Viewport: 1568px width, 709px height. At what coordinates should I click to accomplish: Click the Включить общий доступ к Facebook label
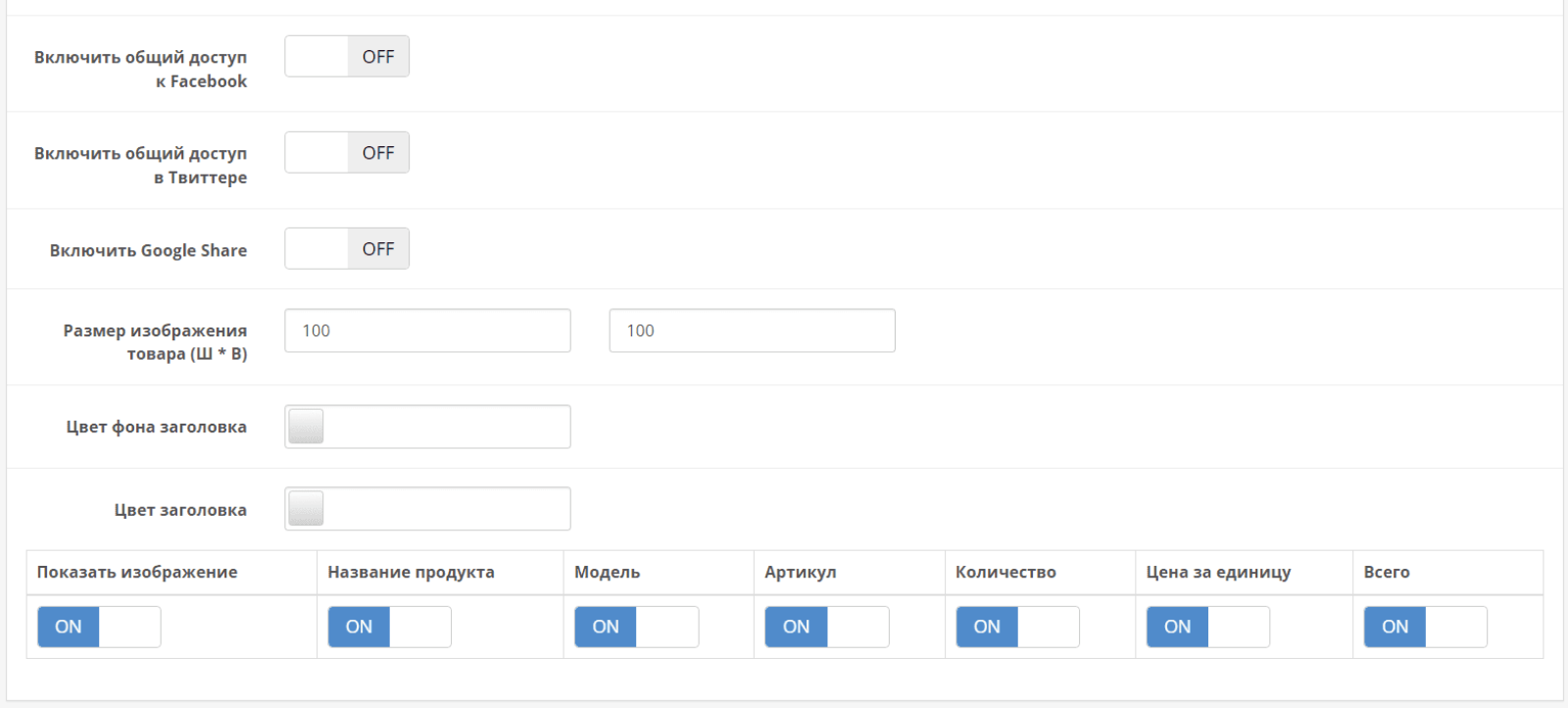pyautogui.click(x=140, y=69)
